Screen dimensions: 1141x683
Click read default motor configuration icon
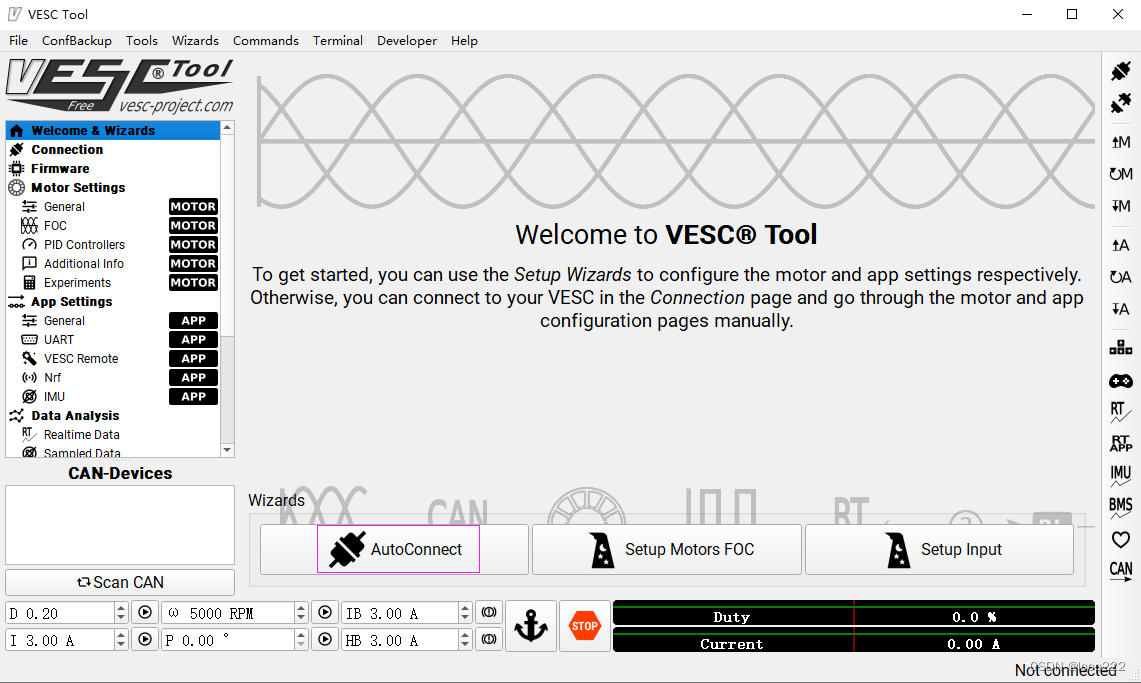(1121, 174)
